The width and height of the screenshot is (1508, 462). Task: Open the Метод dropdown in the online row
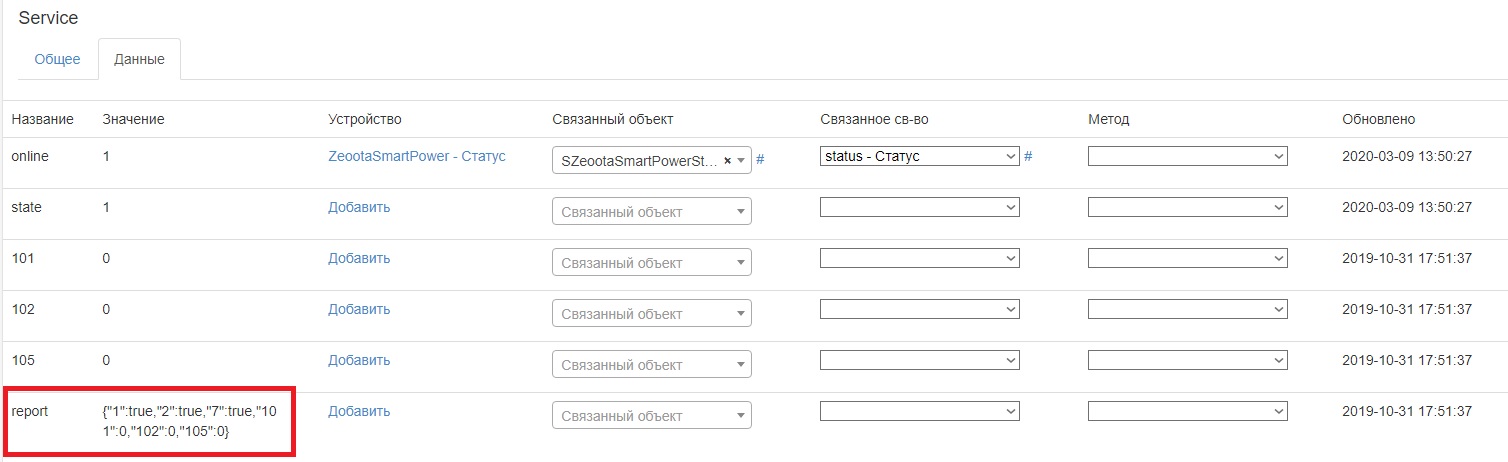pyautogui.click(x=1187, y=156)
